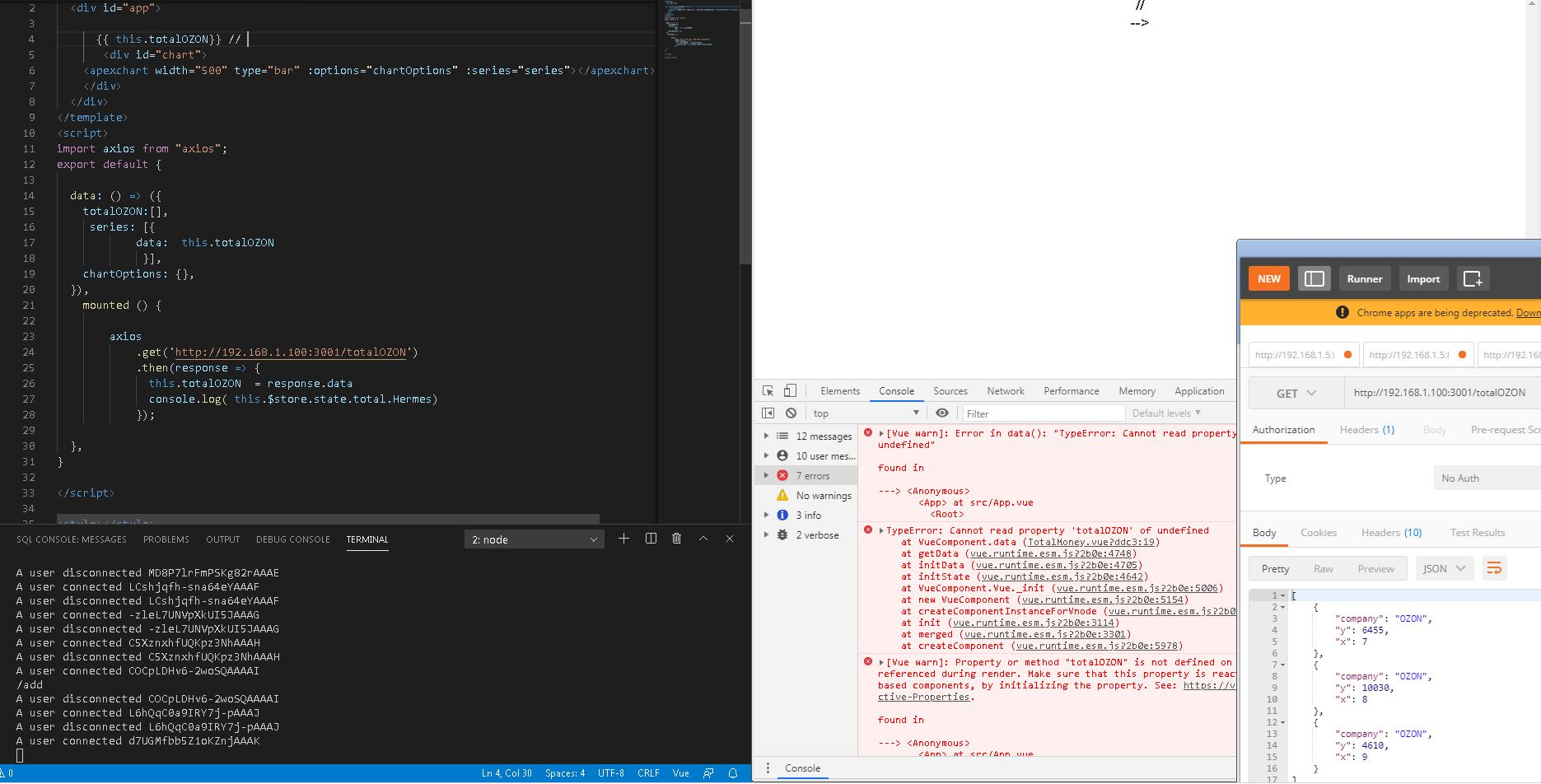This screenshot has width=1541, height=784.
Task: Open the GET method dropdown in Postman
Action: [x=1297, y=393]
